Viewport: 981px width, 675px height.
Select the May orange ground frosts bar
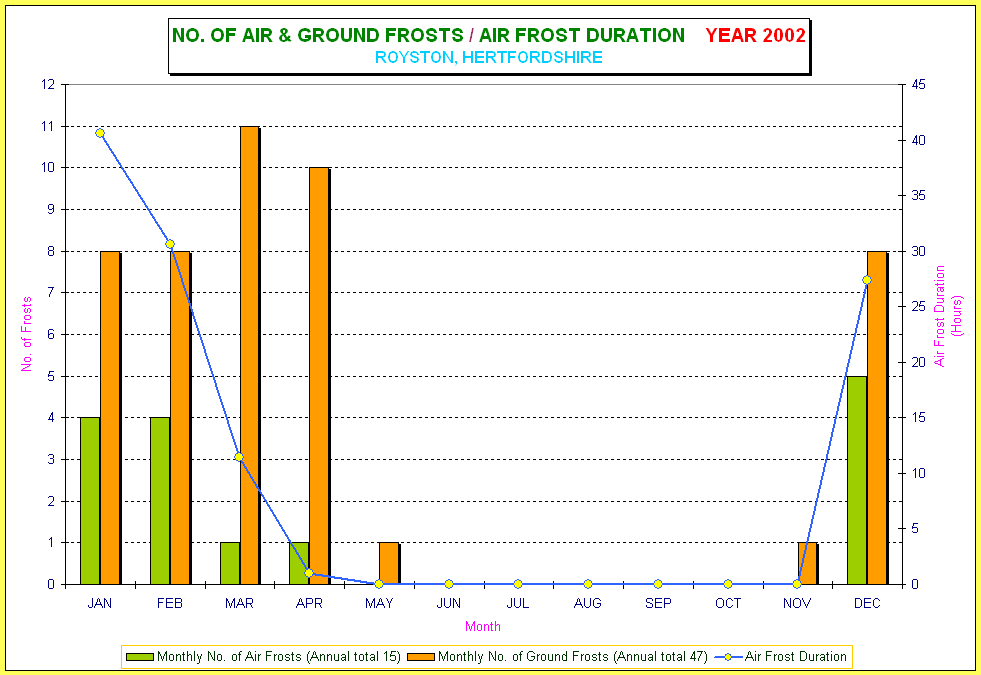coord(389,563)
